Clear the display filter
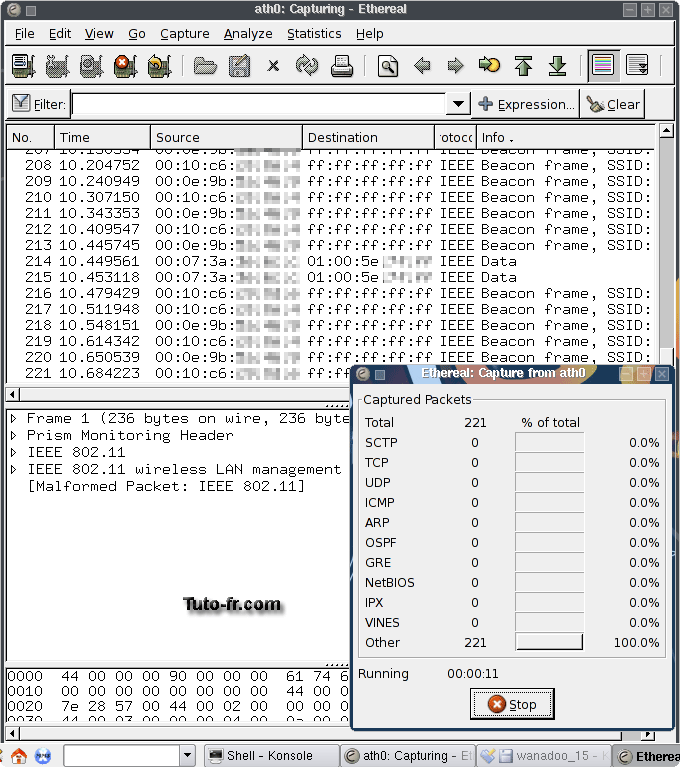 point(613,104)
